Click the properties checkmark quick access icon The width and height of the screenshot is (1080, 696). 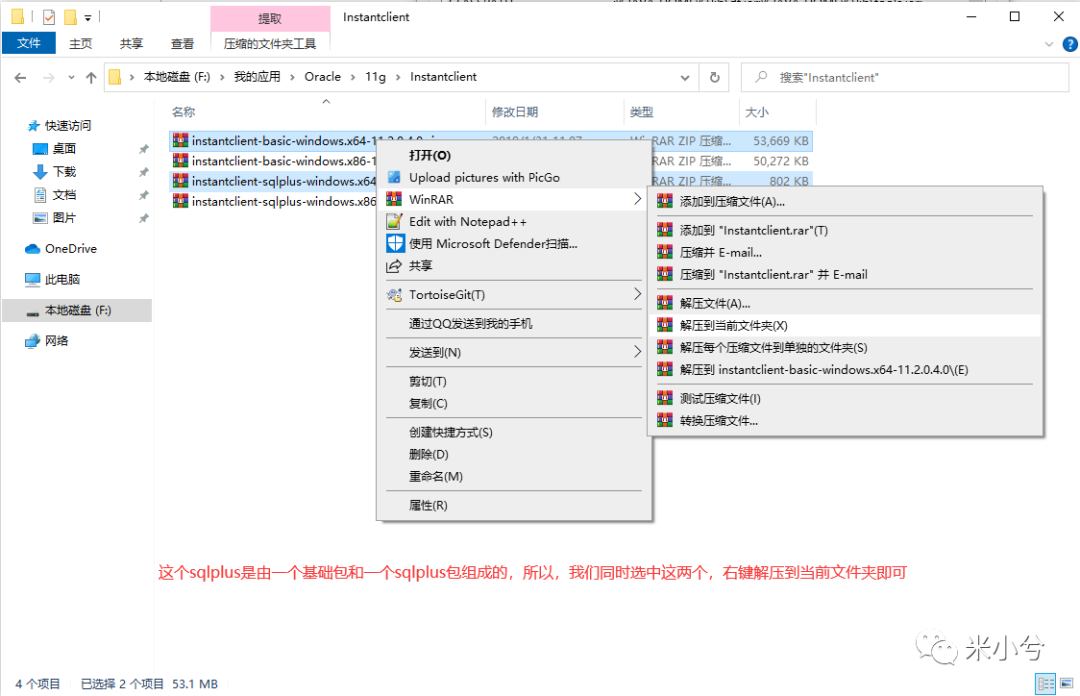coord(48,17)
